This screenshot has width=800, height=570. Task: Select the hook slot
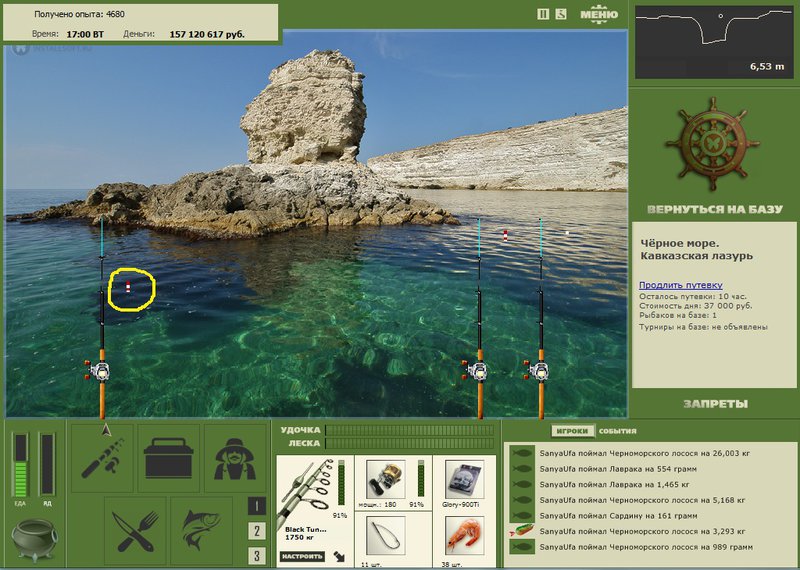coord(385,536)
